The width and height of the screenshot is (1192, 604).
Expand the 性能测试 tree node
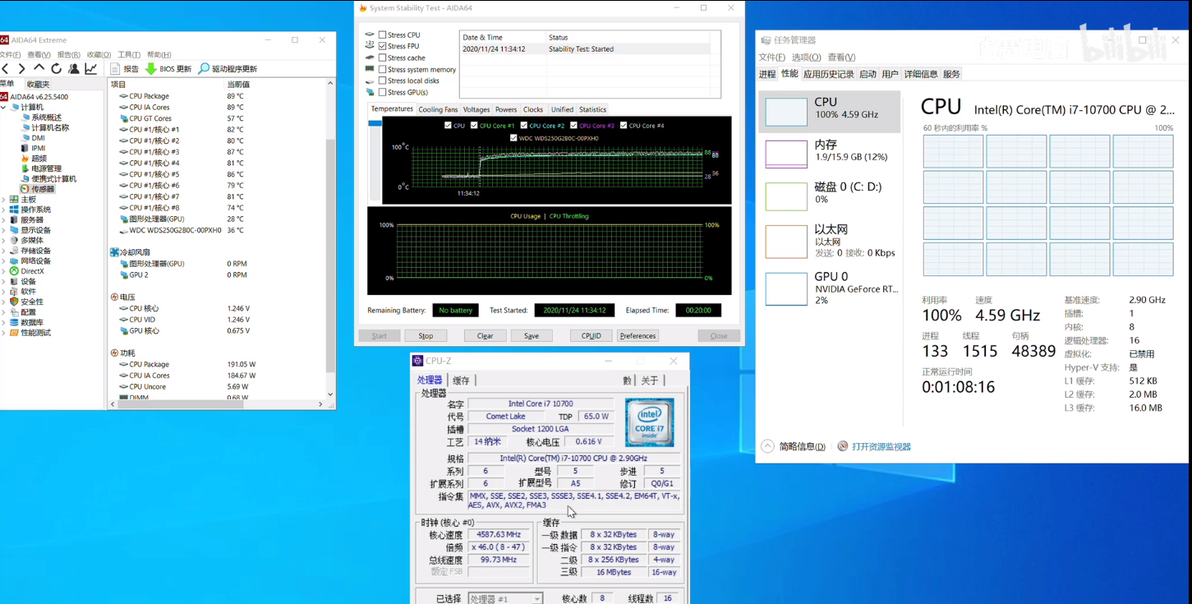4,333
